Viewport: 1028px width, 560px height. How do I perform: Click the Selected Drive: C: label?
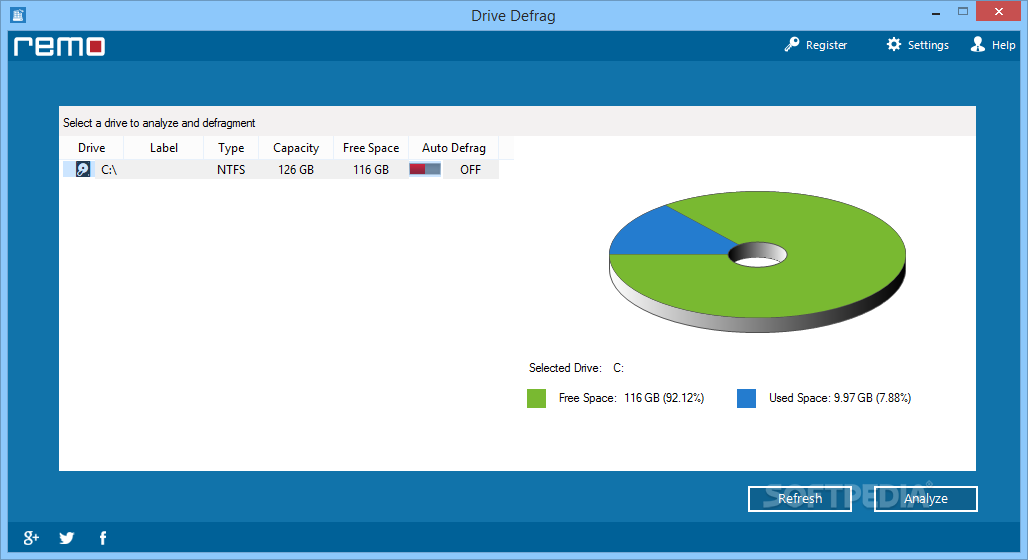[576, 368]
